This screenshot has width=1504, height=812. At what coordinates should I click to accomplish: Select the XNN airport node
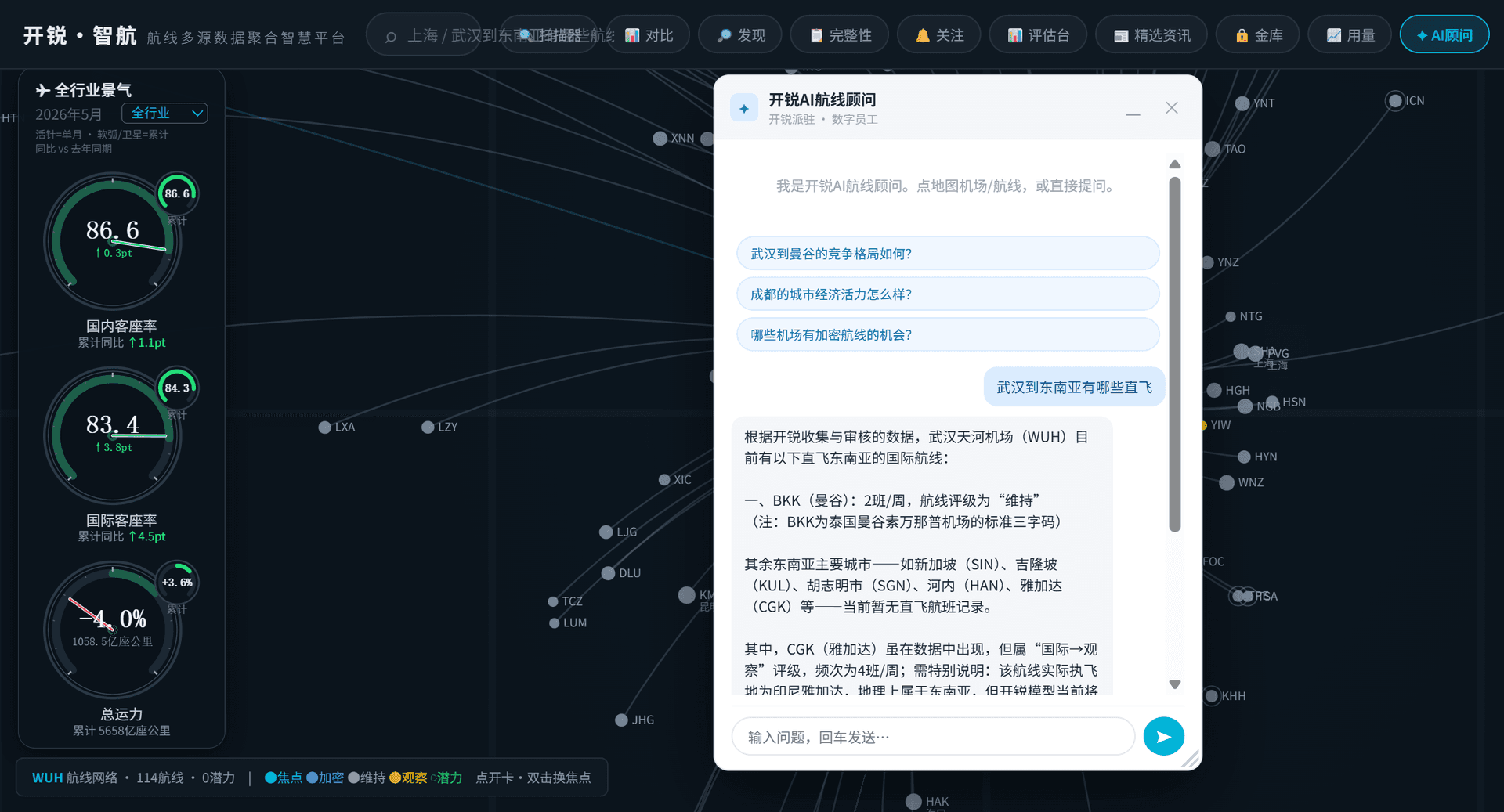[660, 139]
